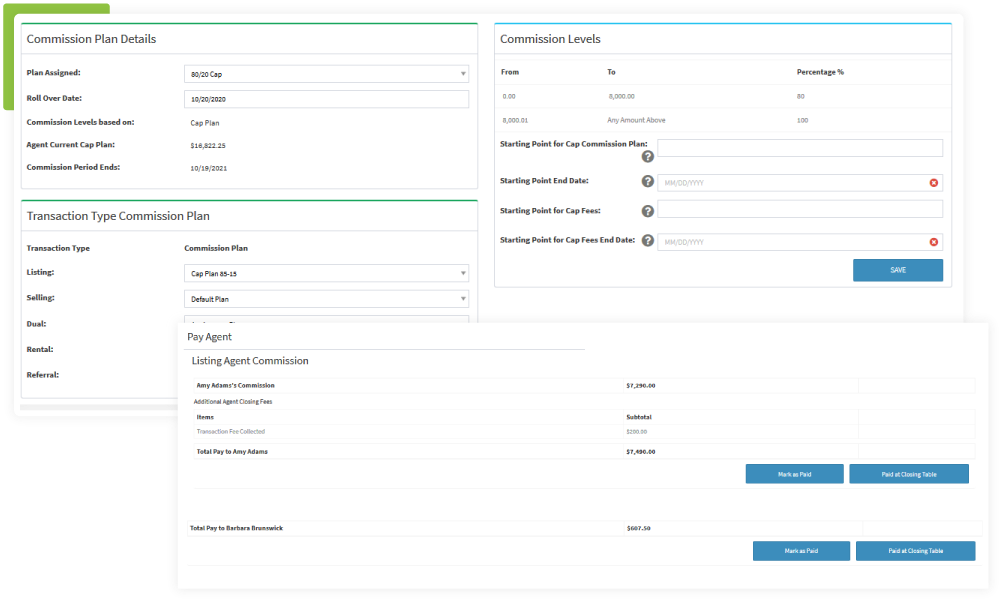Select Paid at Closing Table for Amy Adams
1001x616 pixels.
[x=908, y=473]
